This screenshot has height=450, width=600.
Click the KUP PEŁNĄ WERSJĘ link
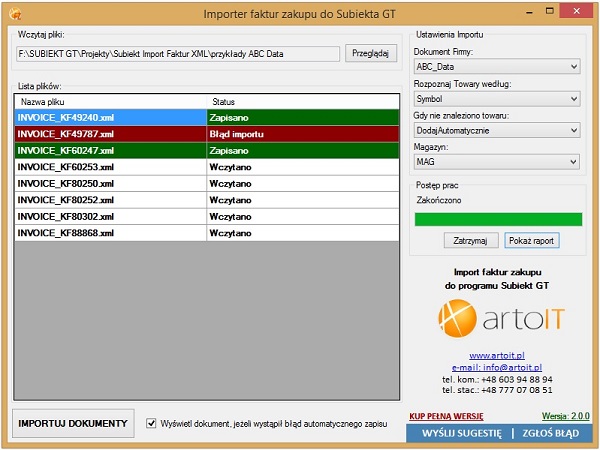point(446,416)
